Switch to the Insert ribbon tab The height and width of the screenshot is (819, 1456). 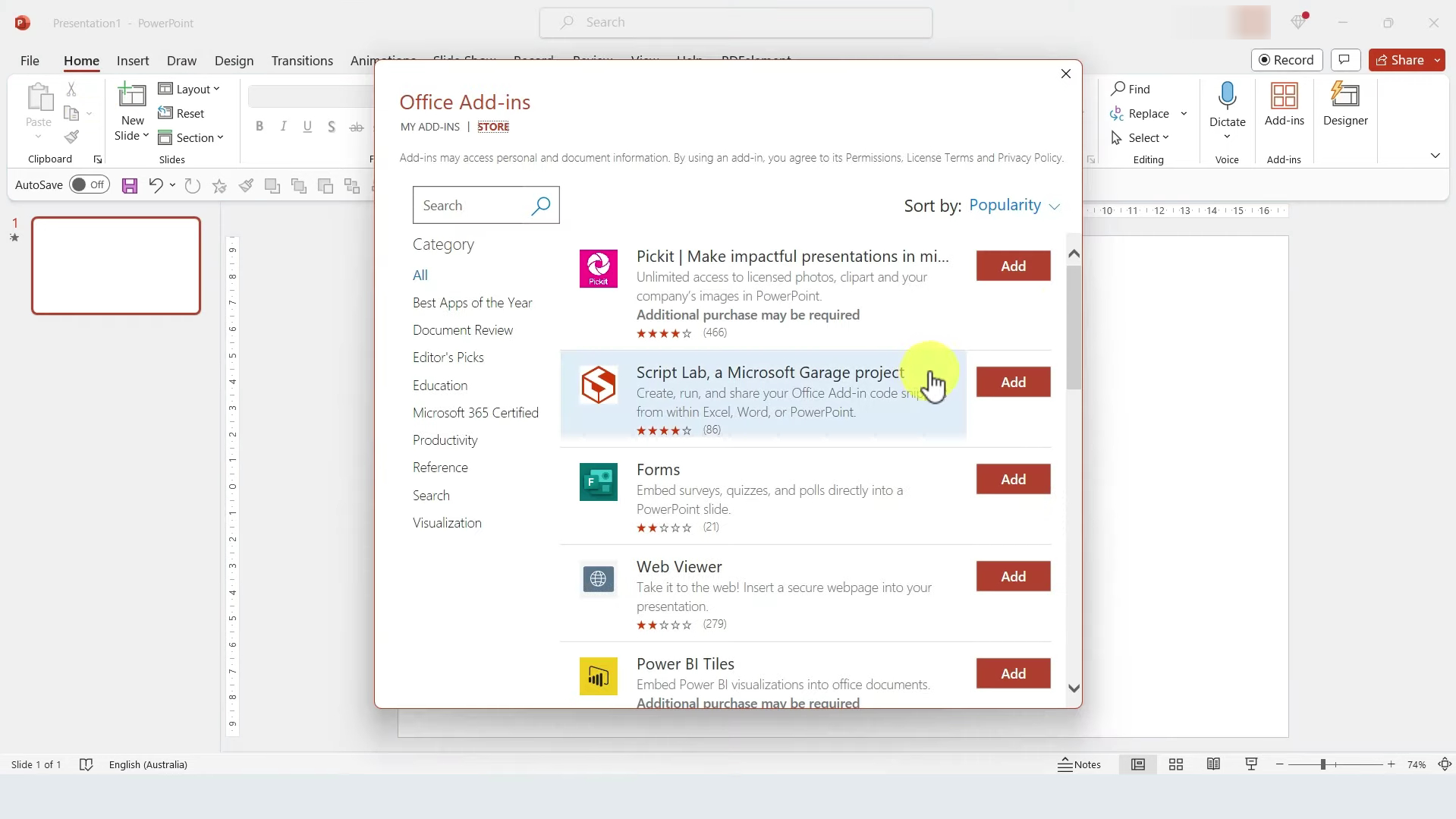[x=133, y=61]
